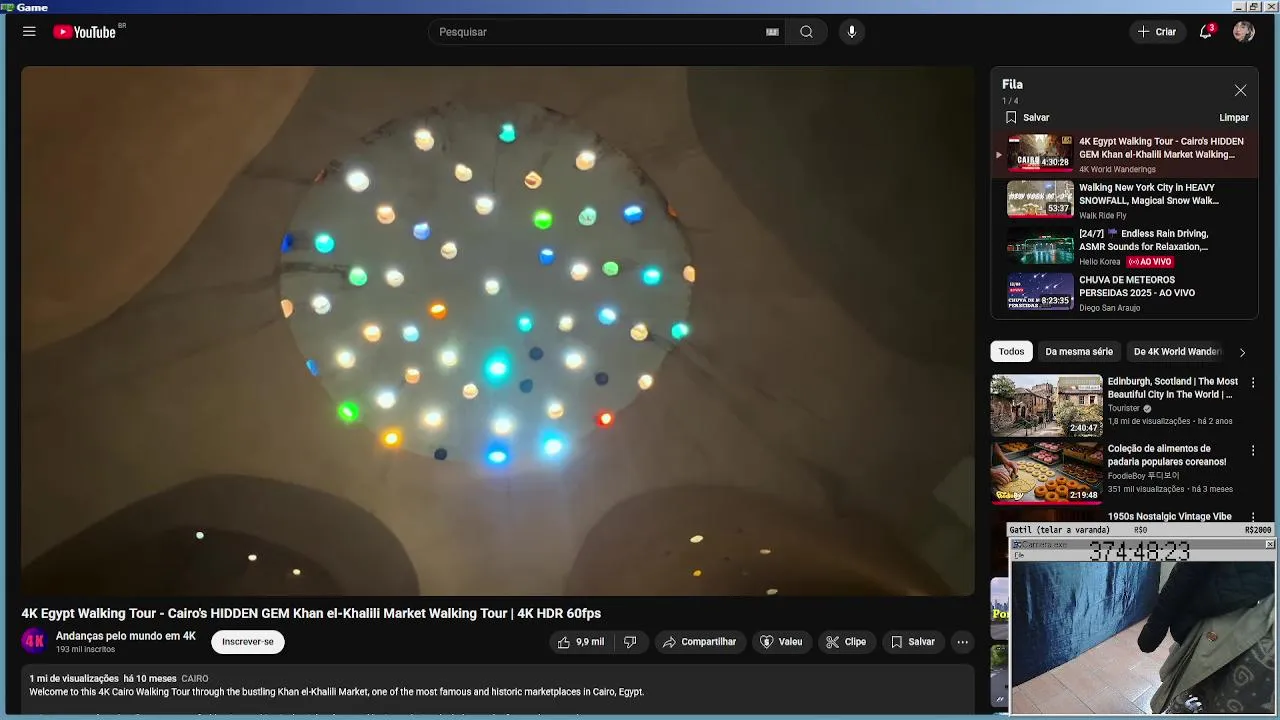Click the Hello Korea channel name in queue
Image resolution: width=1280 pixels, height=720 pixels.
tap(1100, 262)
